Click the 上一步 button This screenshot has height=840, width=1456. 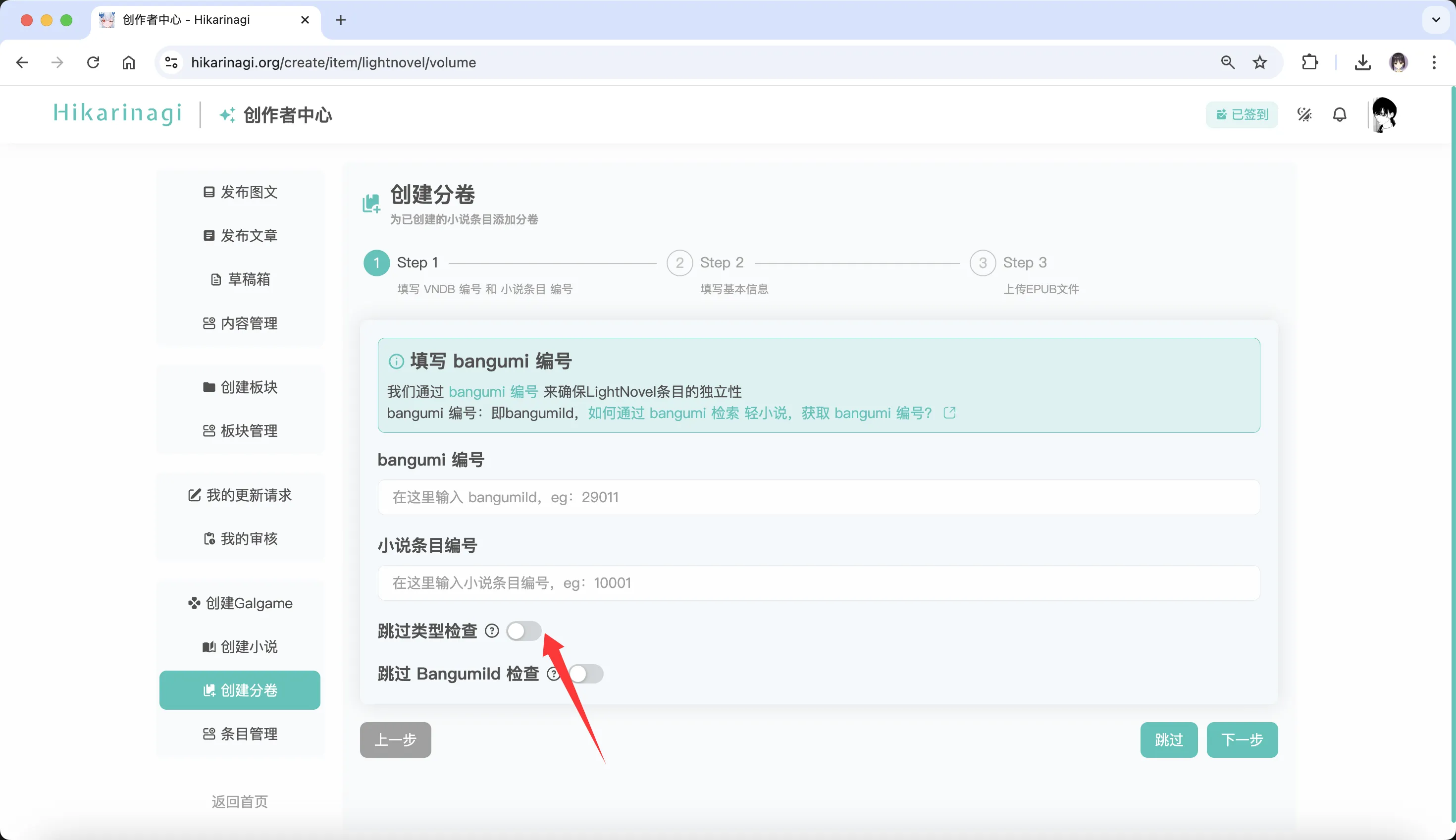[x=396, y=739]
